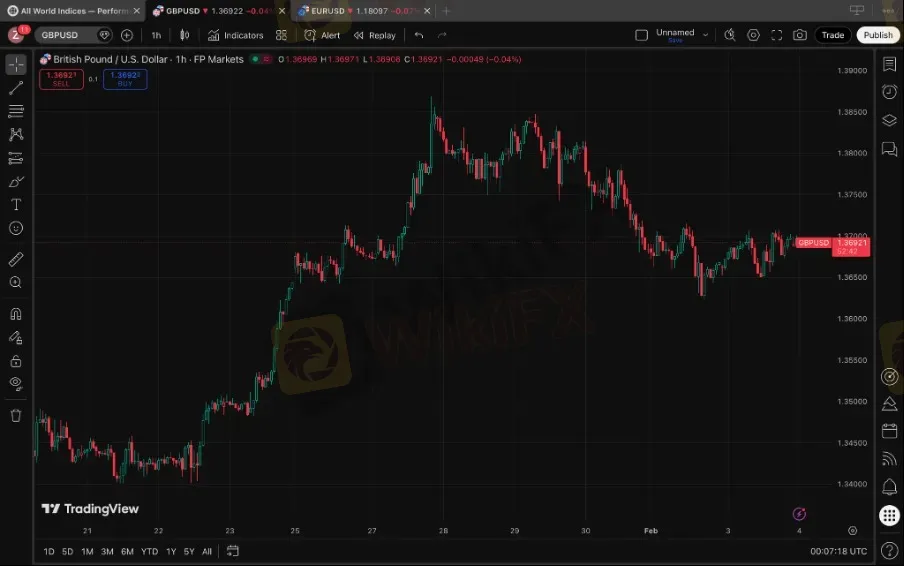Viewport: 904px width, 566px height.
Task: Open the 1h interval dropdown
Action: pyautogui.click(x=156, y=35)
